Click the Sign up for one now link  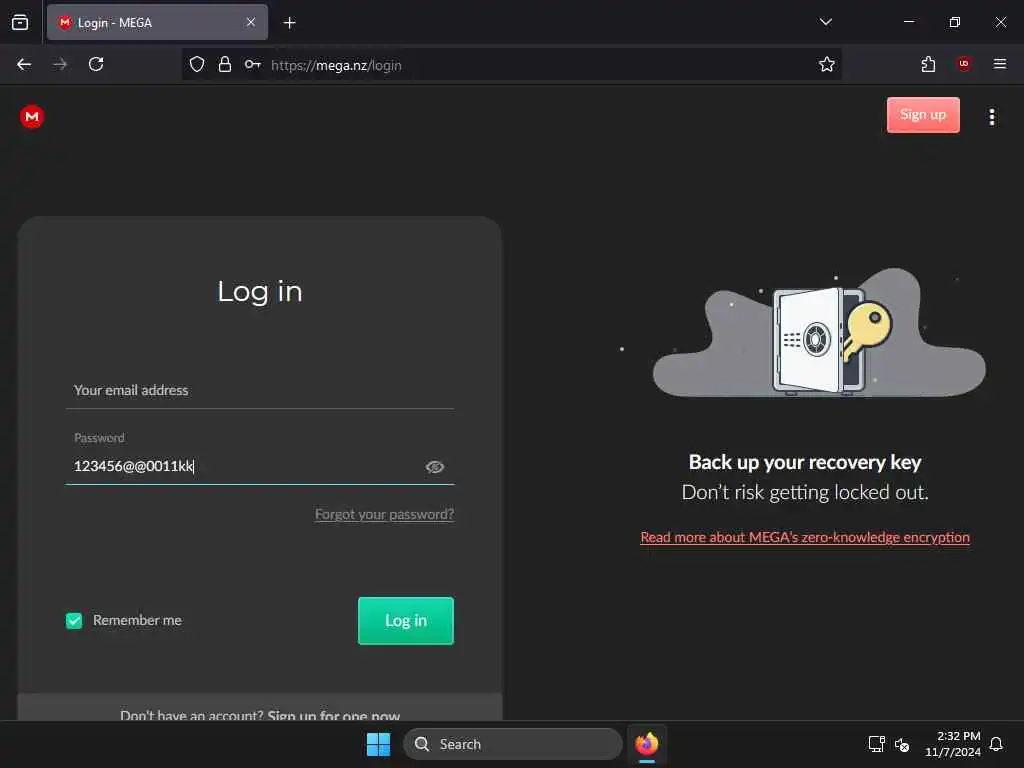(334, 715)
